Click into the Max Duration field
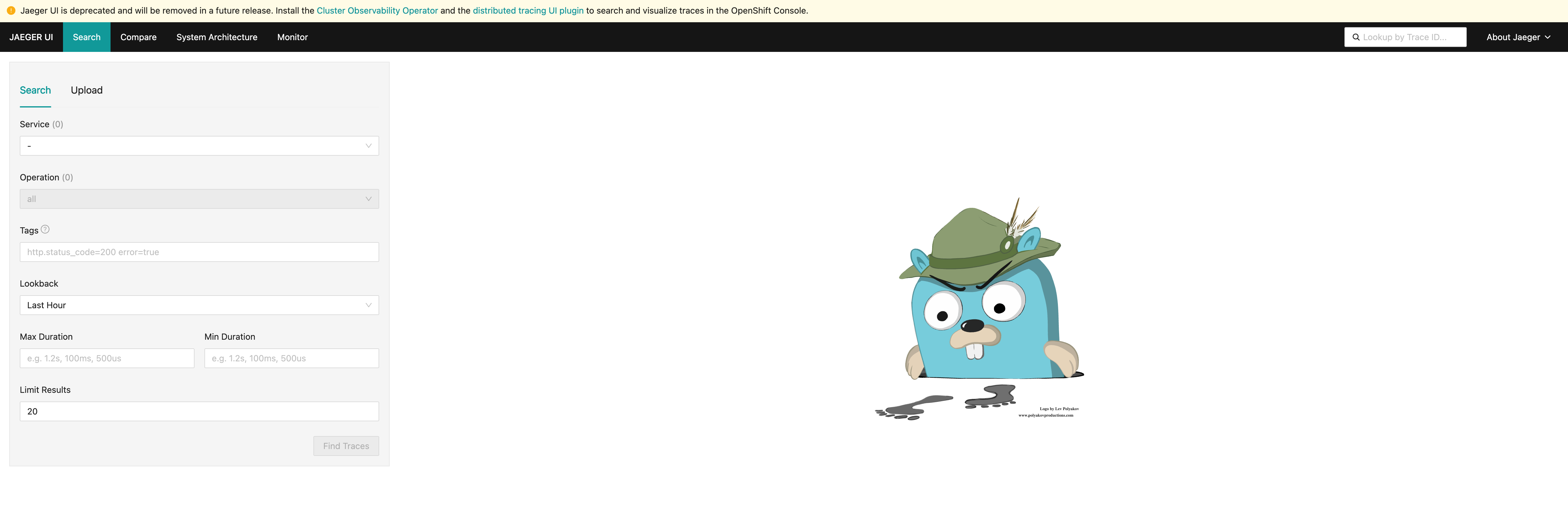Viewport: 1568px width, 517px height. tap(107, 358)
